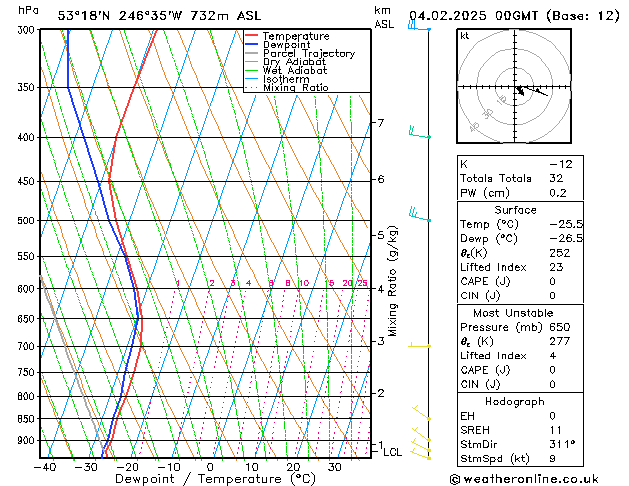
Task: Click the Most Unstable section heading
Action: pos(513,313)
